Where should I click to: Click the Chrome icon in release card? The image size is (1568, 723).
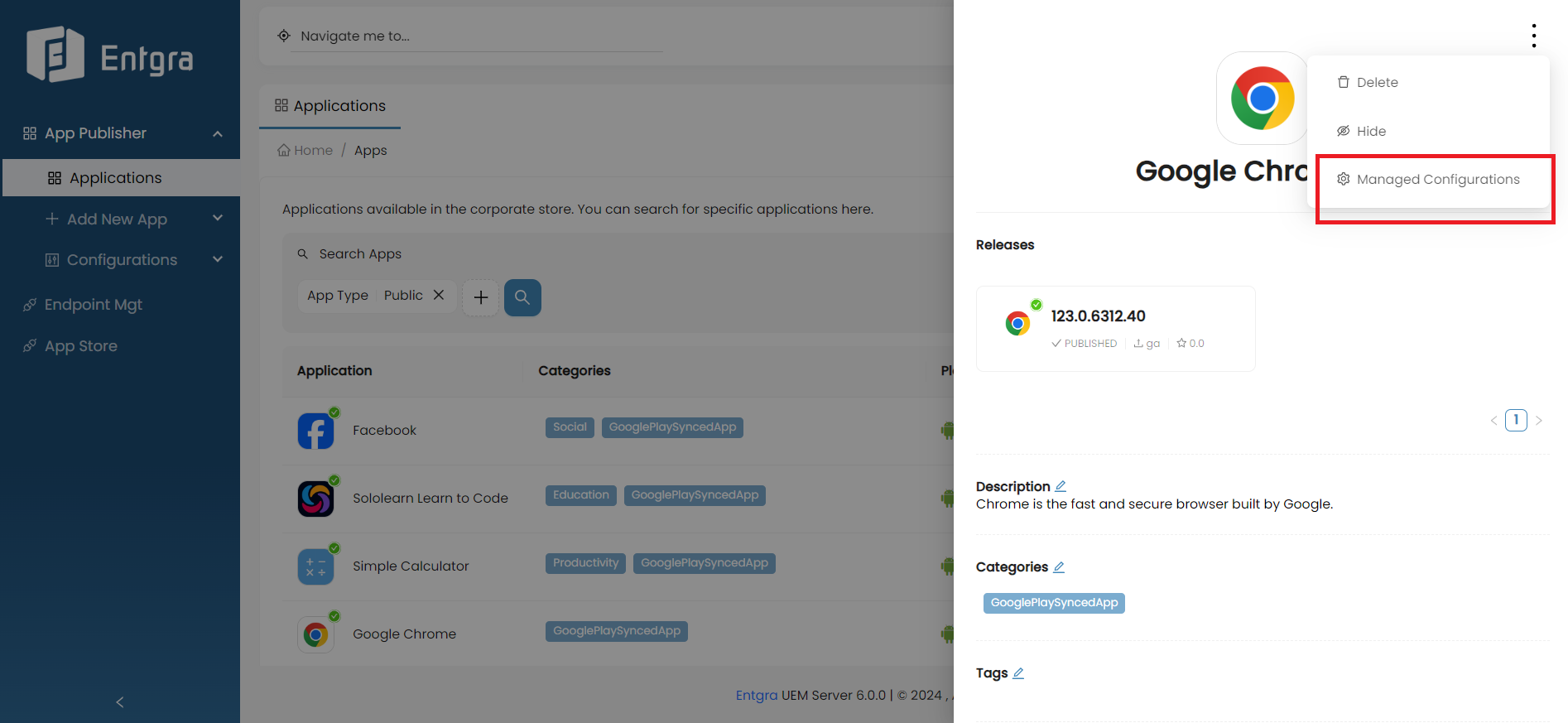pos(1018,323)
